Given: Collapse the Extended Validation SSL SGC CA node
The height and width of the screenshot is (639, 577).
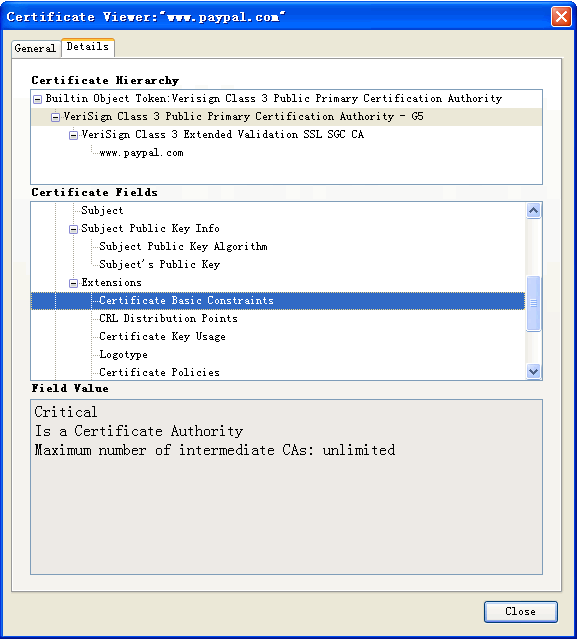Looking at the screenshot, I should [73, 135].
